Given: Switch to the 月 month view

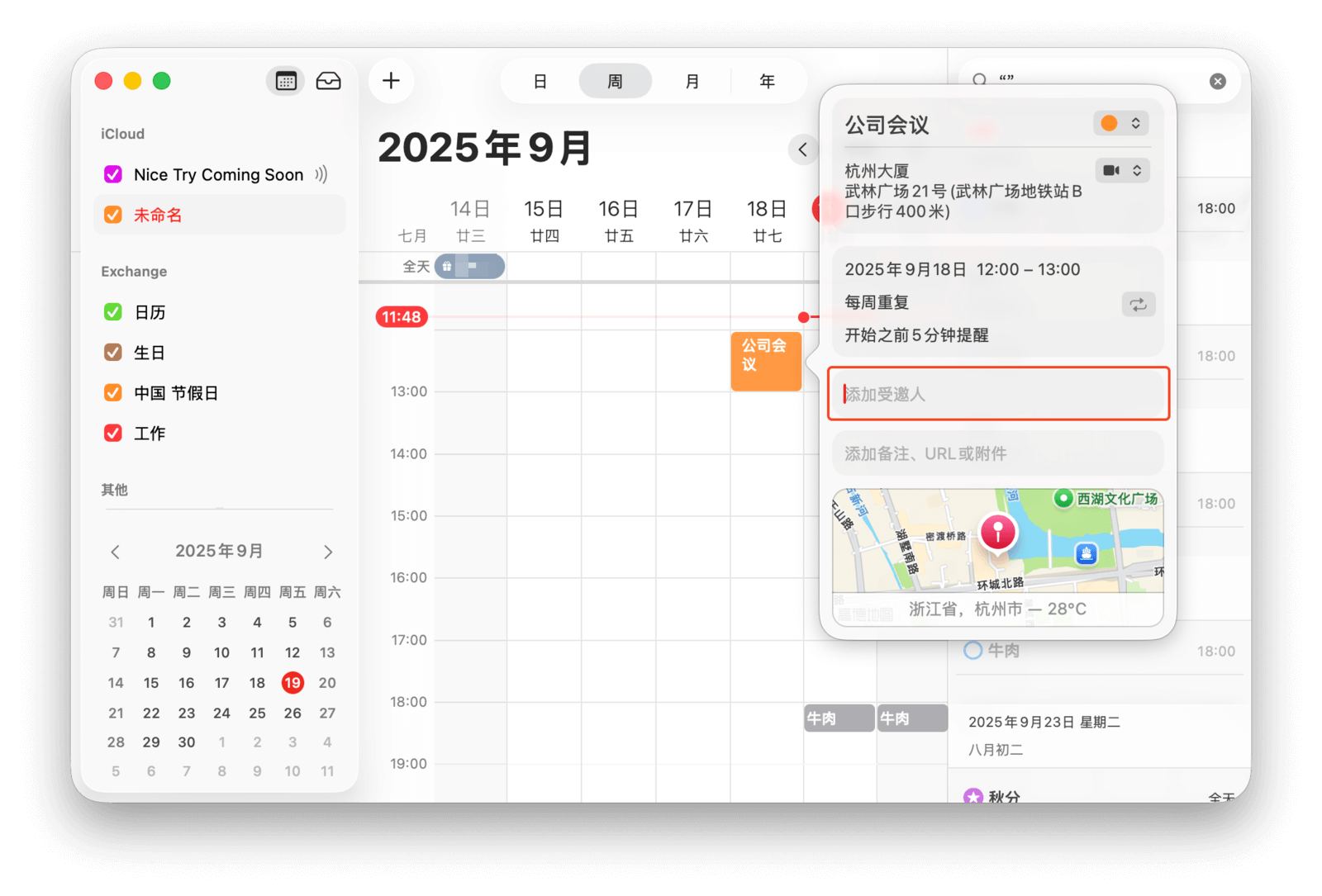Looking at the screenshot, I should click(x=692, y=82).
